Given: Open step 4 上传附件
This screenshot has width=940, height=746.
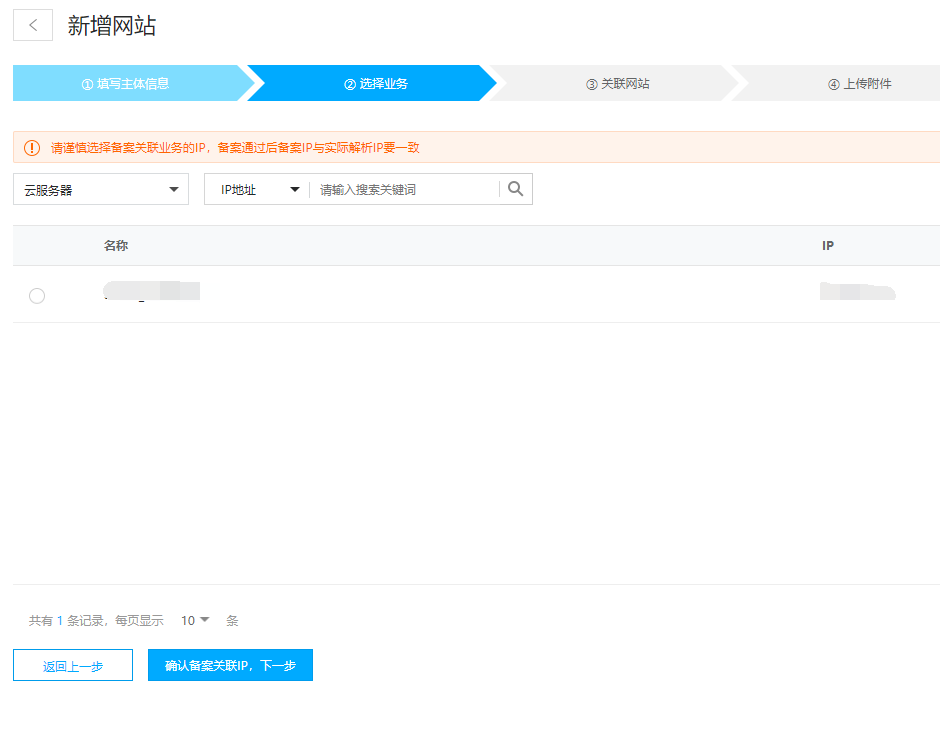Looking at the screenshot, I should pos(860,84).
